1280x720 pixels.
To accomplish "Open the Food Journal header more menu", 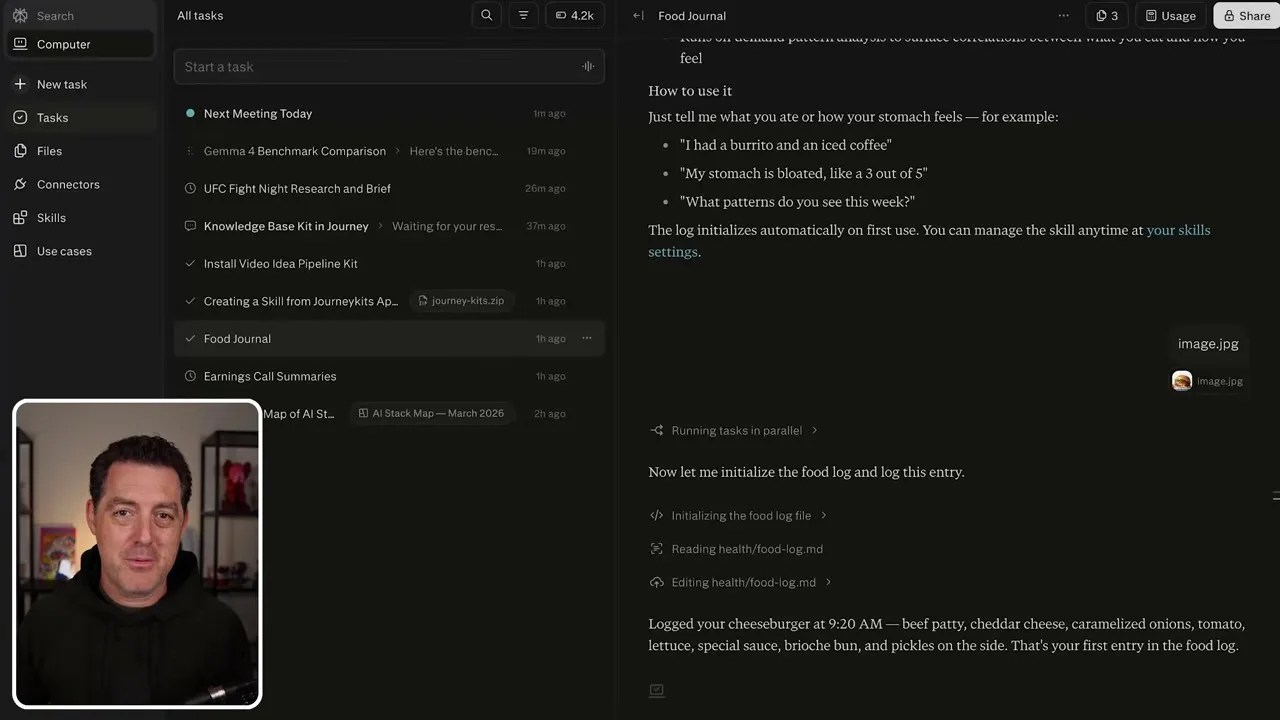I will (x=1063, y=15).
